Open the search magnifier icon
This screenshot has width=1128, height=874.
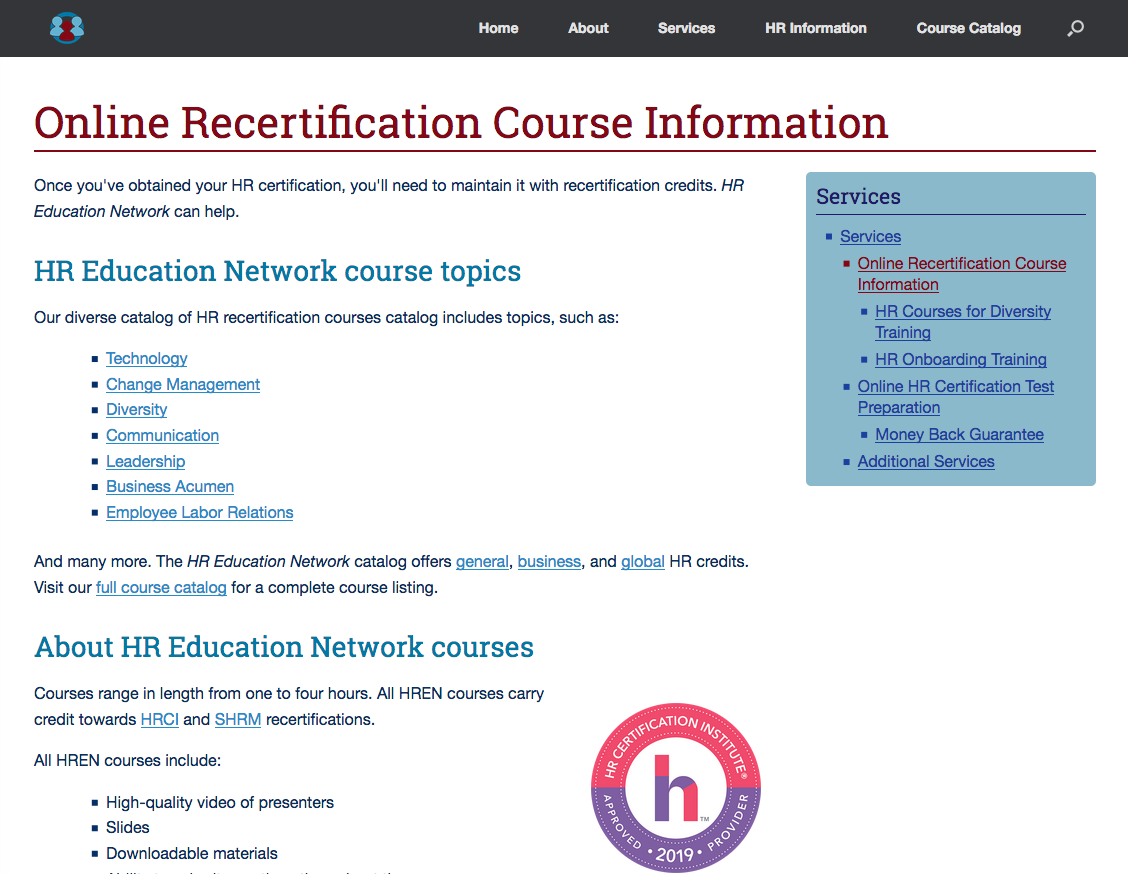click(1075, 29)
